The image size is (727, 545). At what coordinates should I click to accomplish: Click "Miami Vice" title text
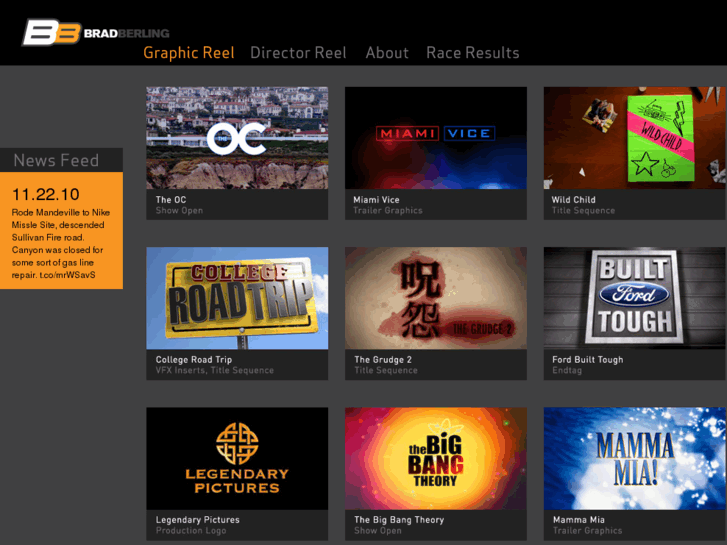pyautogui.click(x=376, y=200)
